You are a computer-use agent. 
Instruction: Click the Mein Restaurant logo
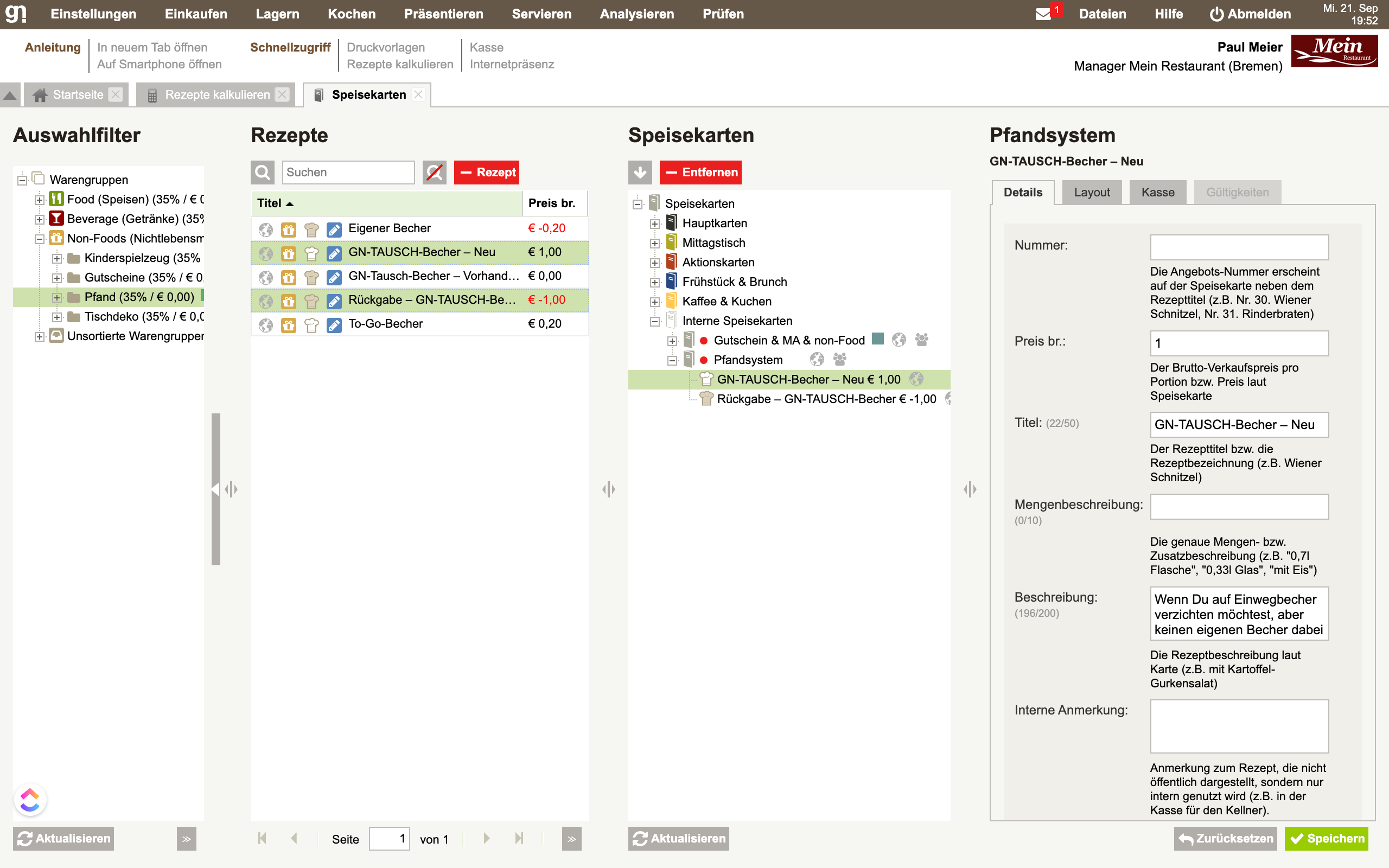click(1335, 52)
